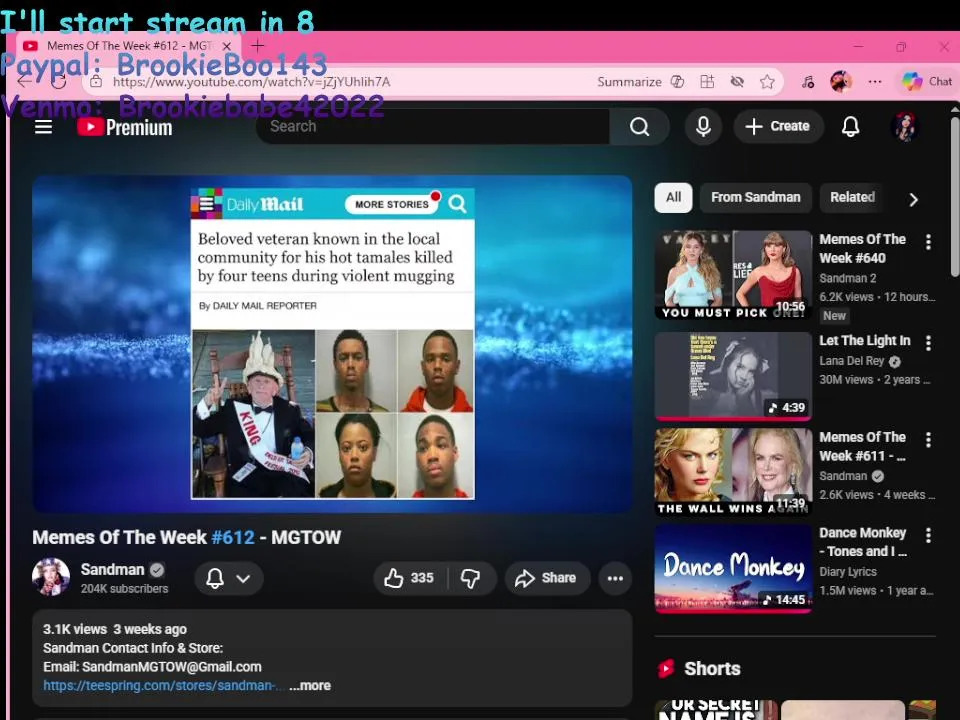
Task: Click Sandman 2 channel name
Action: (847, 278)
